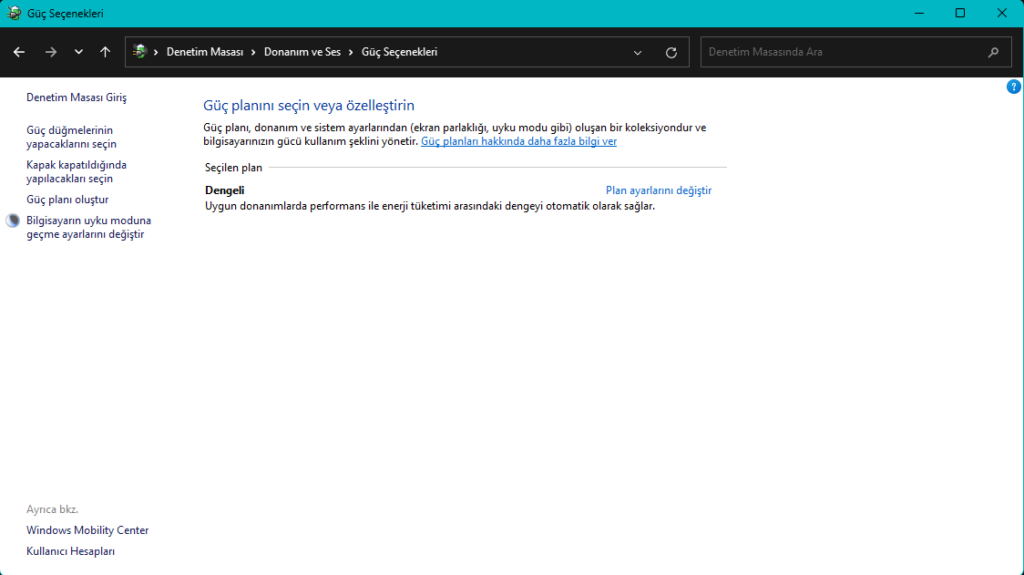
Task: Click the forward navigation arrow
Action: pyautogui.click(x=51, y=52)
